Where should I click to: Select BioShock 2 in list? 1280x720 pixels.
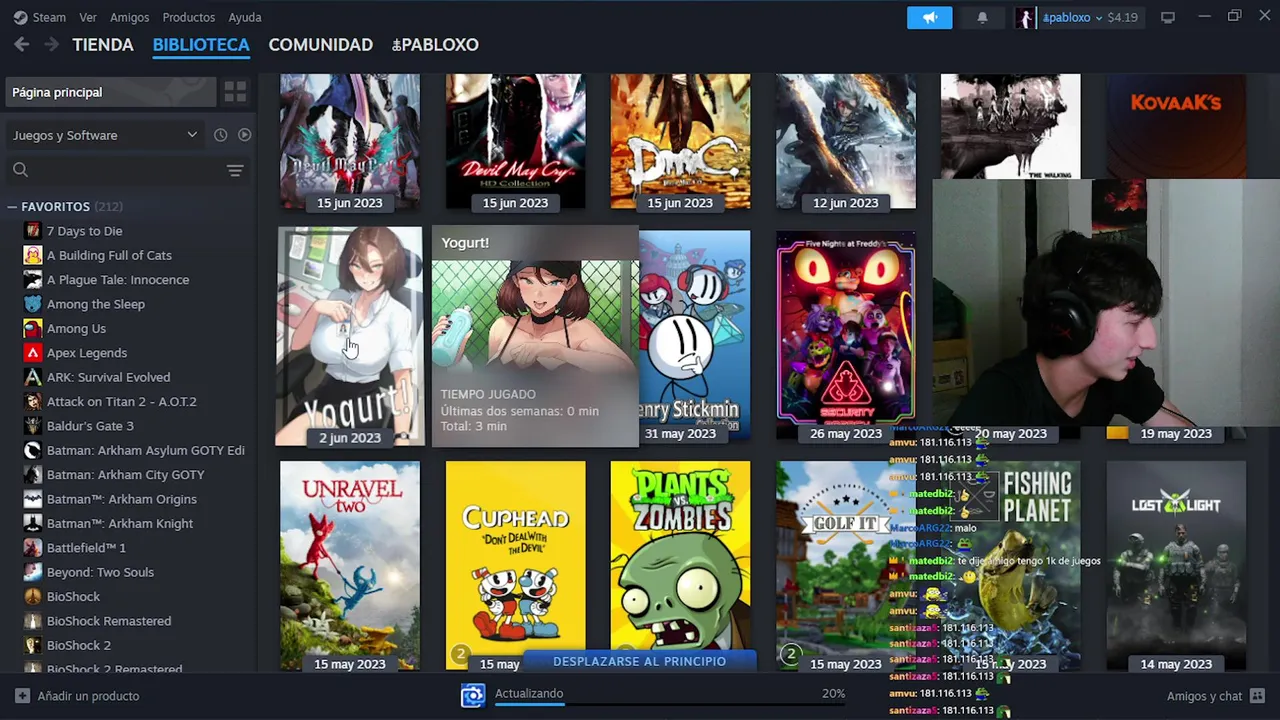78,645
